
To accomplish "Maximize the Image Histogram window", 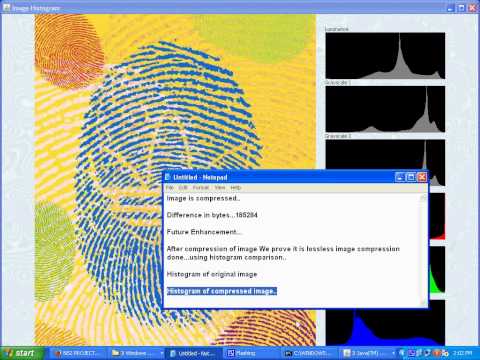I will coord(462,8).
